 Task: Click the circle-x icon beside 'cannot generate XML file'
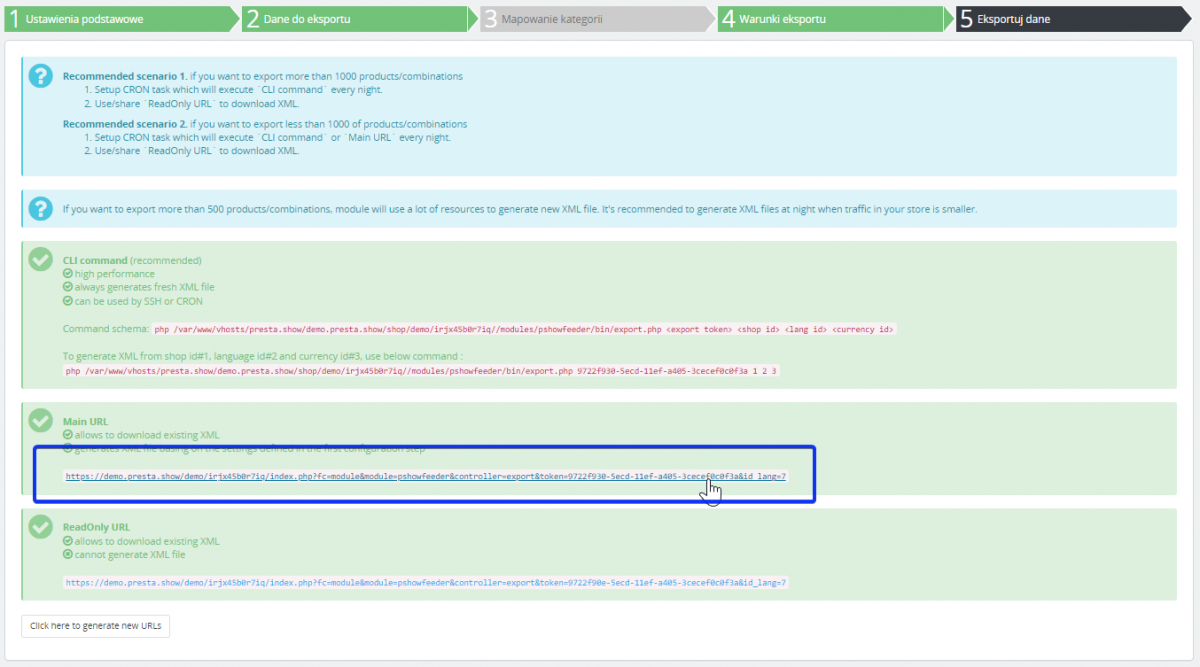click(67, 554)
